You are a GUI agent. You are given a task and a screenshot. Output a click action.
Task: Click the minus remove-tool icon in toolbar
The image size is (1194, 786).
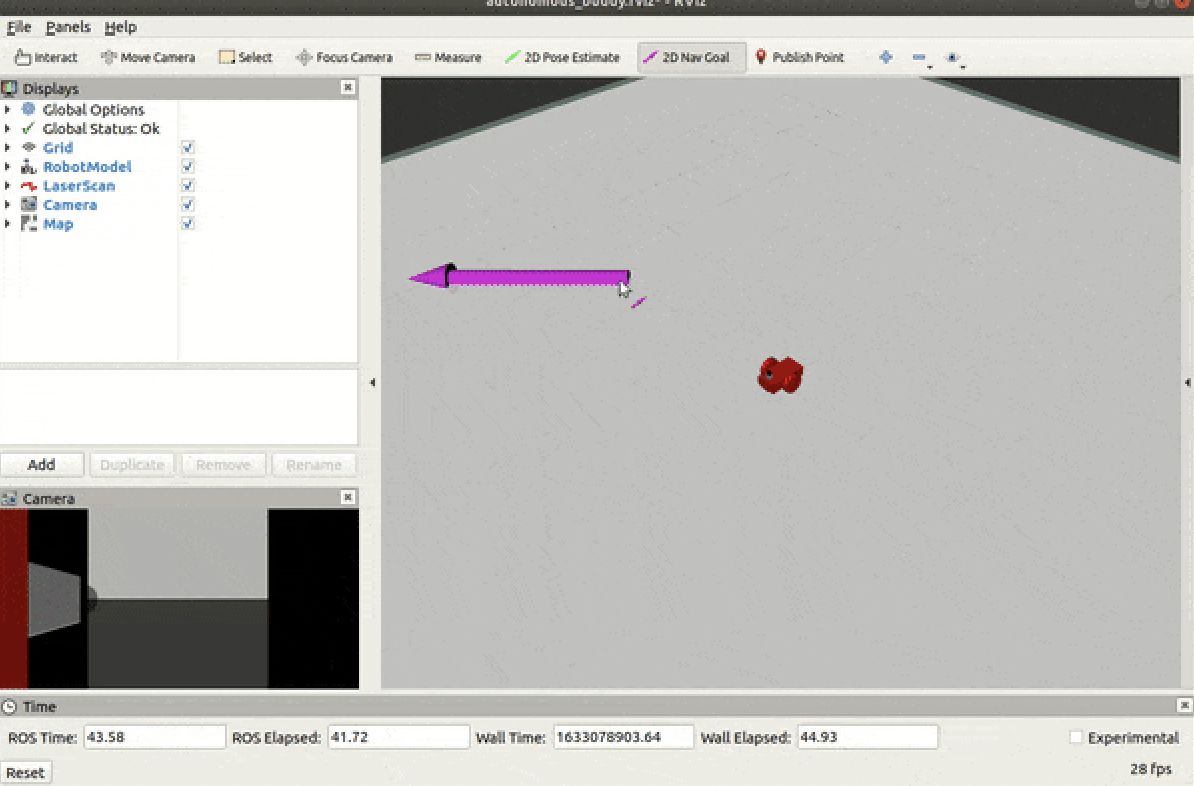click(919, 57)
